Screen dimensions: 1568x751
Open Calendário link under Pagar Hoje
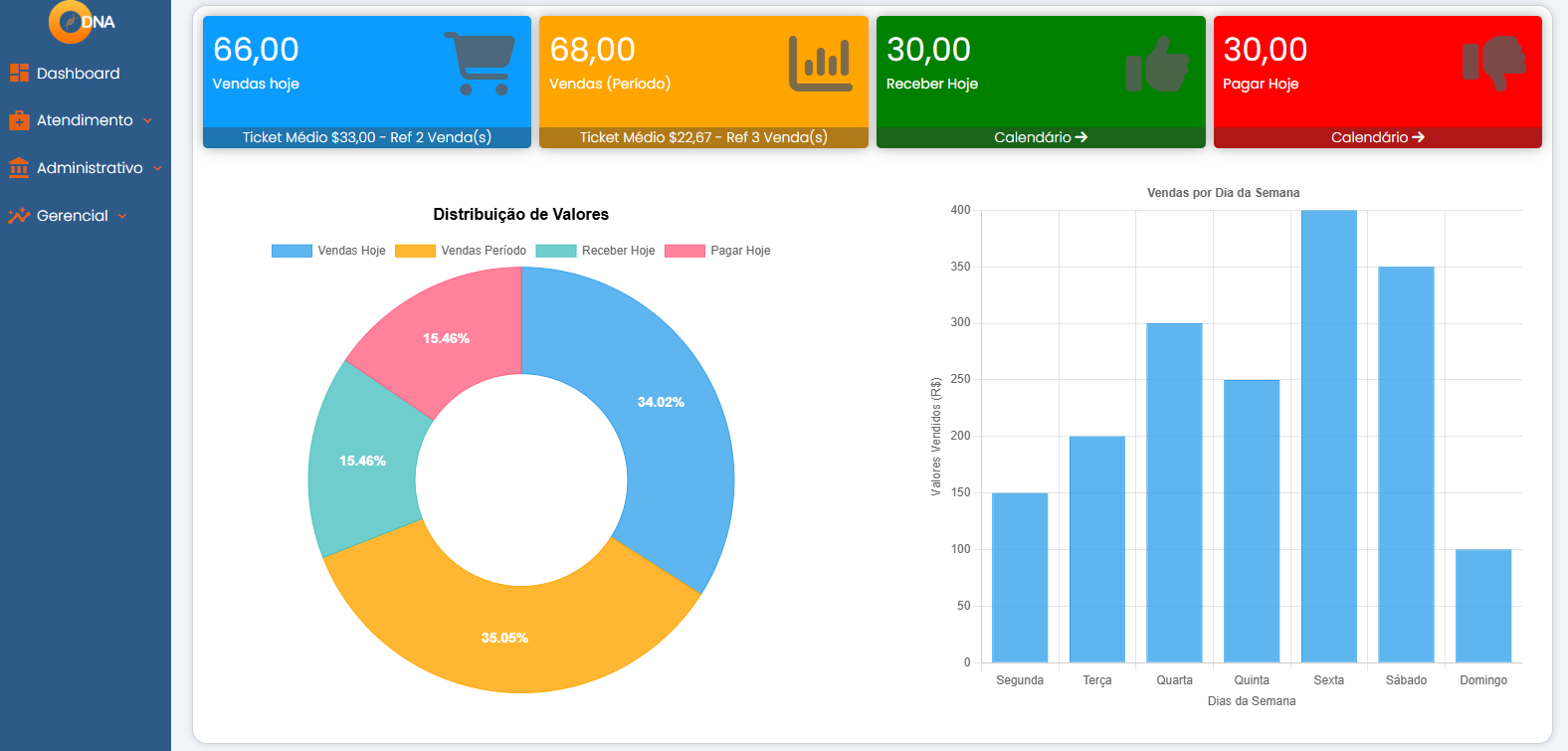pos(1377,137)
